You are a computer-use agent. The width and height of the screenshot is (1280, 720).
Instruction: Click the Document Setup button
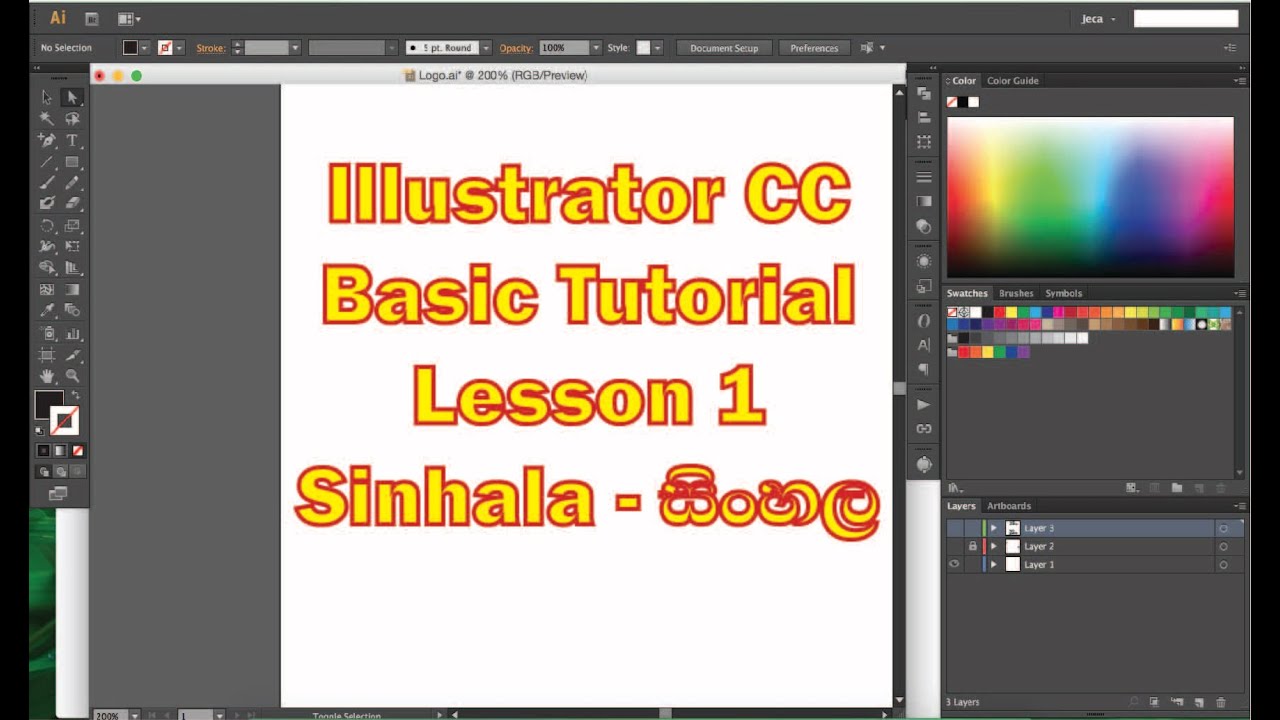724,48
